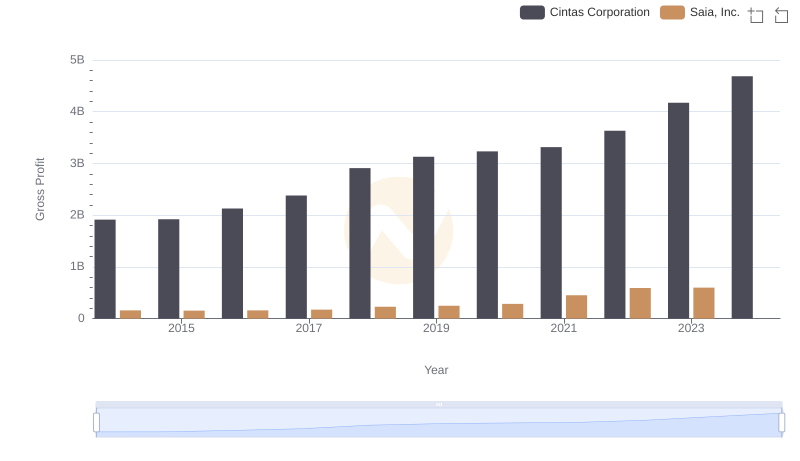Image resolution: width=800 pixels, height=461 pixels.
Task: Toggle the Saia, Inc. legend entry
Action: tap(699, 12)
